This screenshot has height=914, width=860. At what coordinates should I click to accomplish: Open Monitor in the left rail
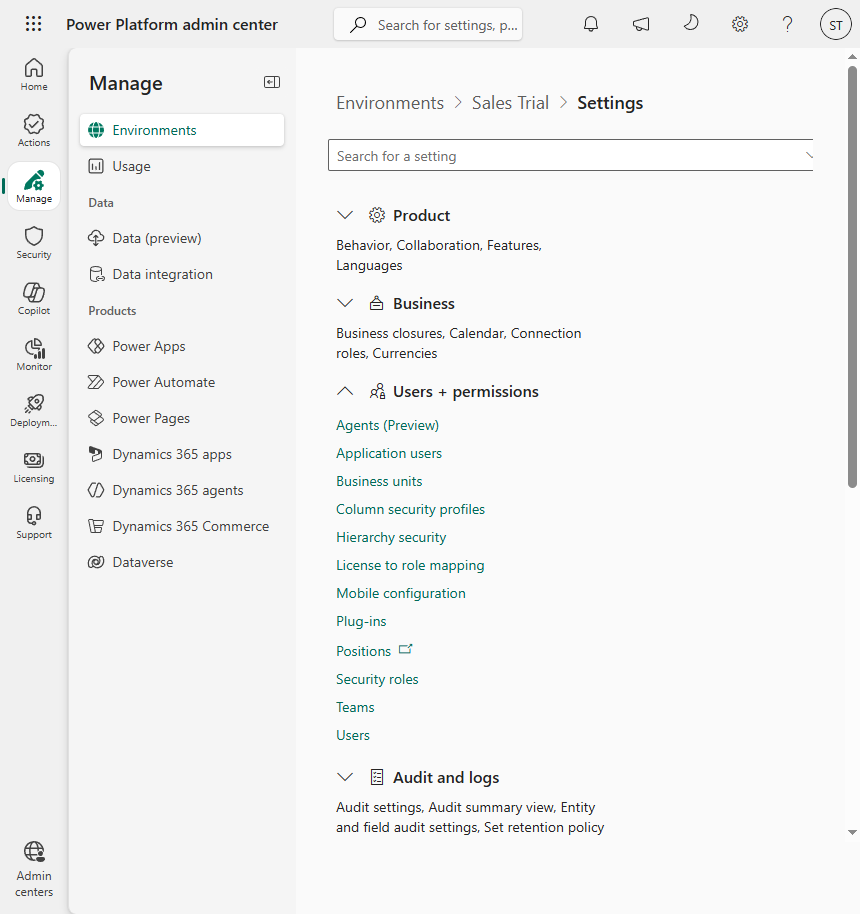tap(34, 354)
